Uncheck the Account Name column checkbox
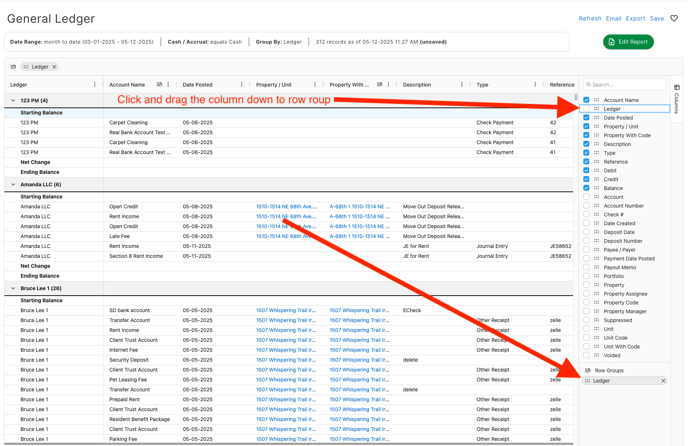 [586, 100]
